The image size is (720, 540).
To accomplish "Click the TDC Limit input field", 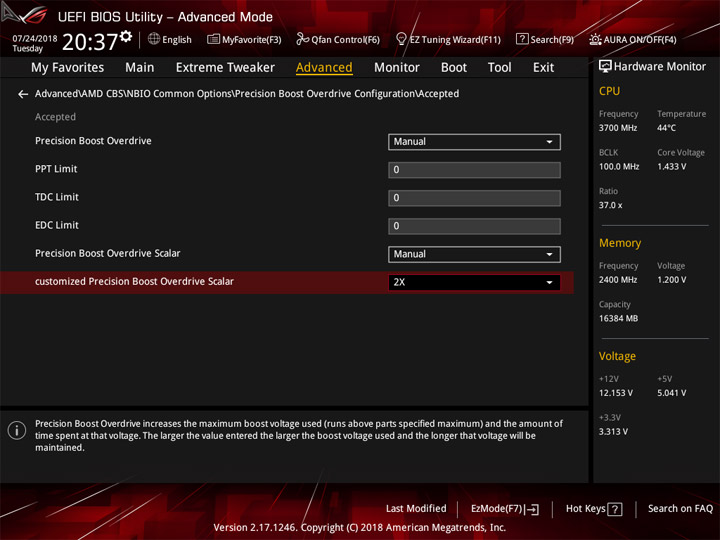I will [x=474, y=198].
